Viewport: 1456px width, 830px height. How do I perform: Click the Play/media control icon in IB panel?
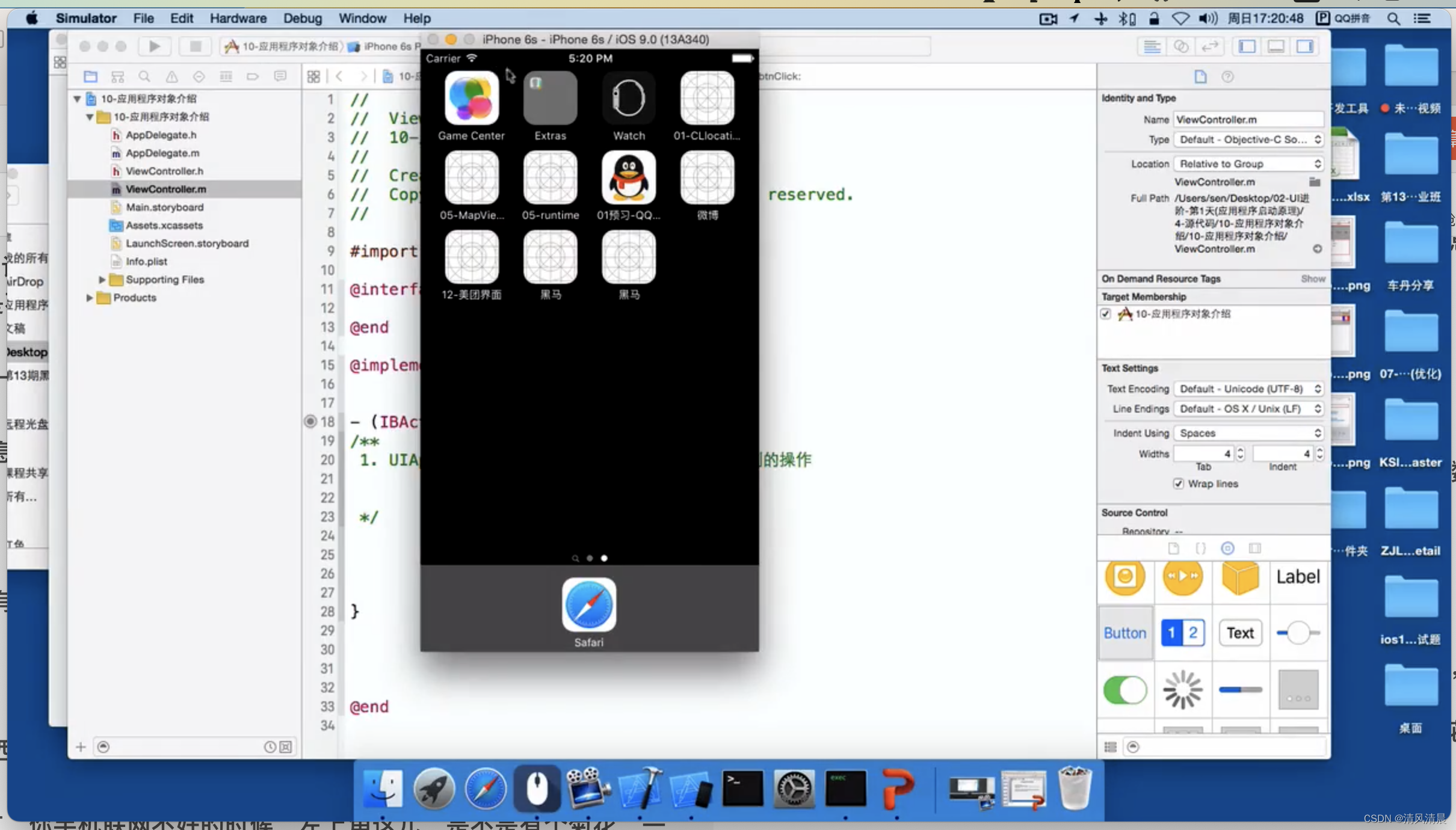click(1183, 577)
